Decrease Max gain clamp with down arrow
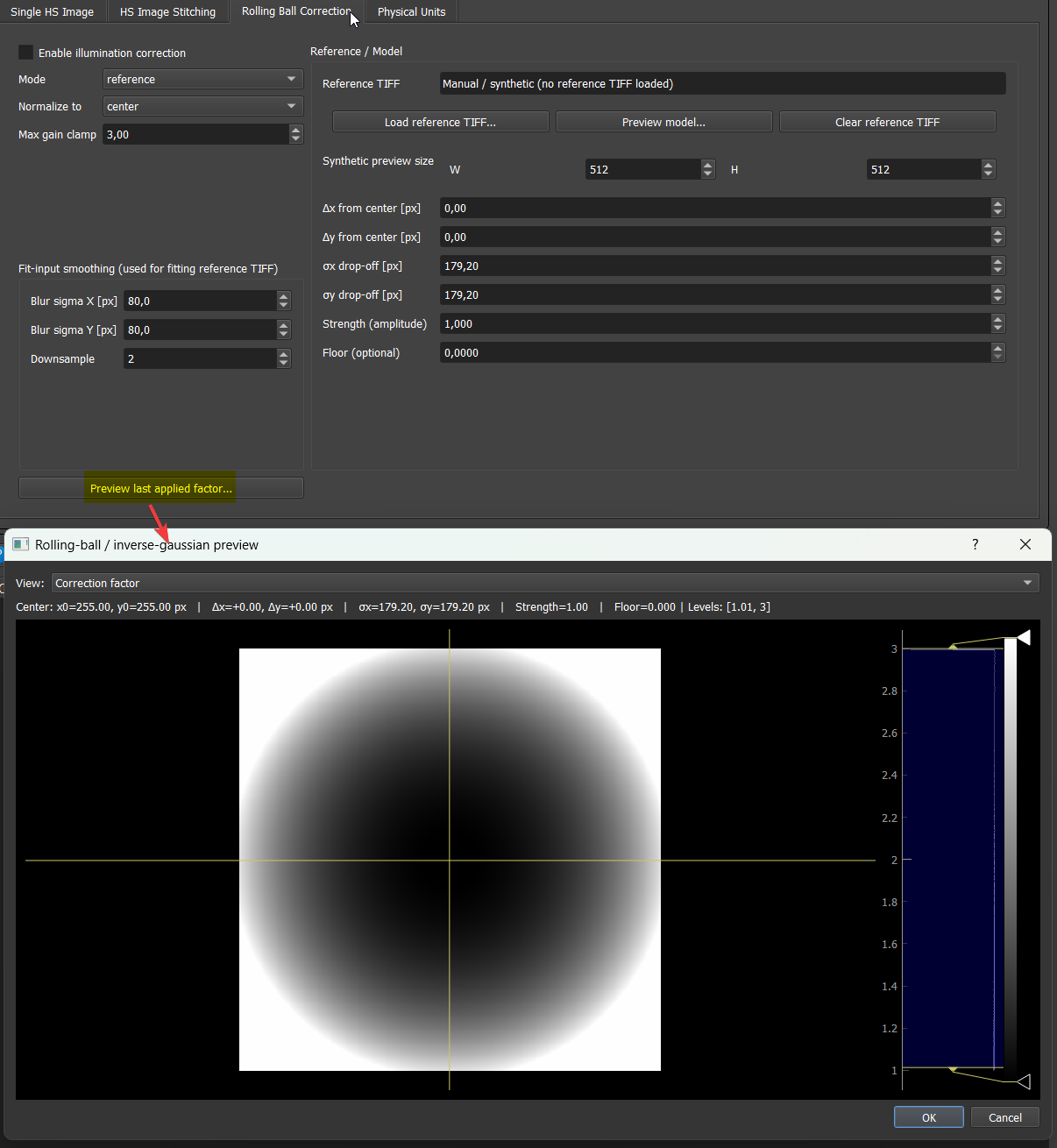The image size is (1057, 1148). (295, 139)
